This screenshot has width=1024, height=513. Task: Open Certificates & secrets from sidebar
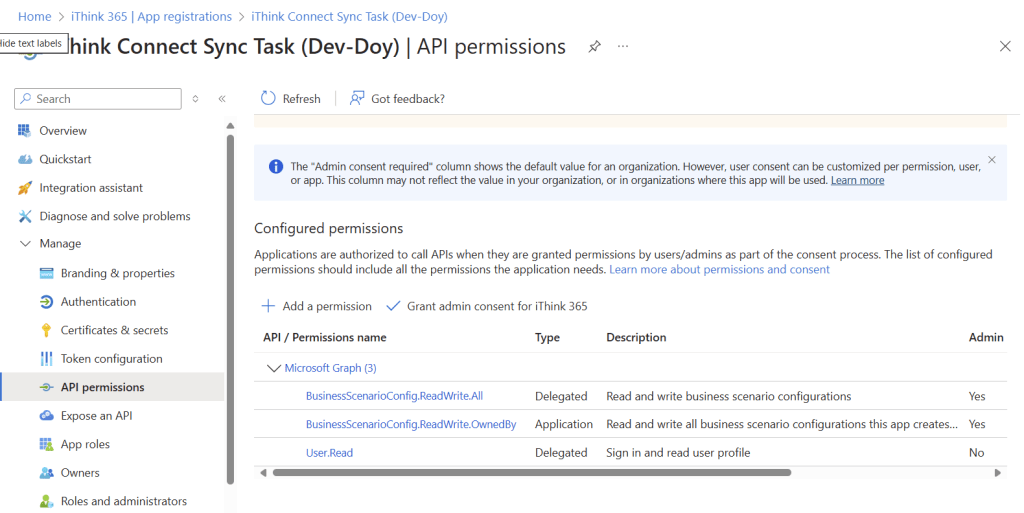114,330
